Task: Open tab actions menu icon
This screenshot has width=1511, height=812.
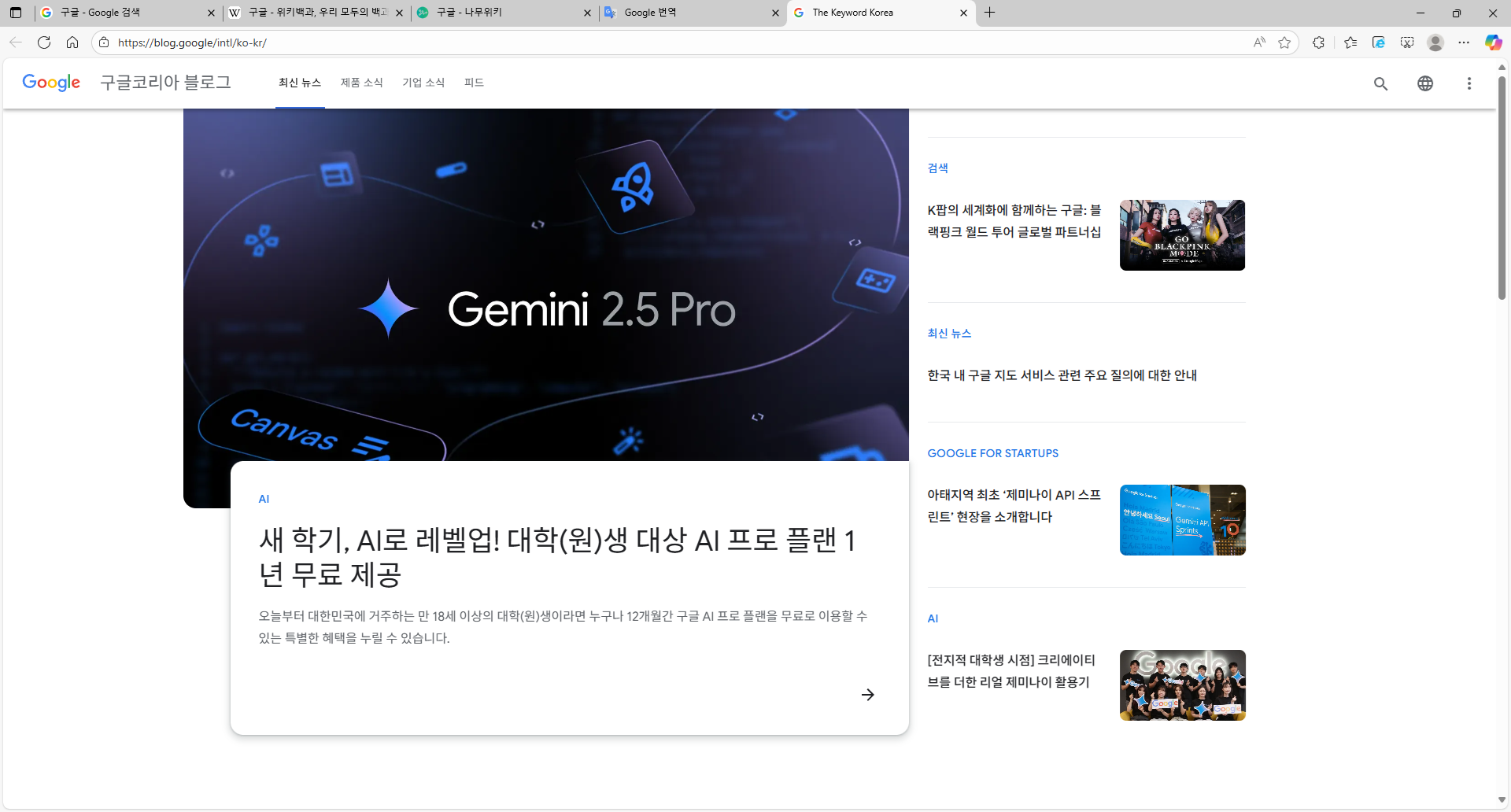Action: point(16,13)
